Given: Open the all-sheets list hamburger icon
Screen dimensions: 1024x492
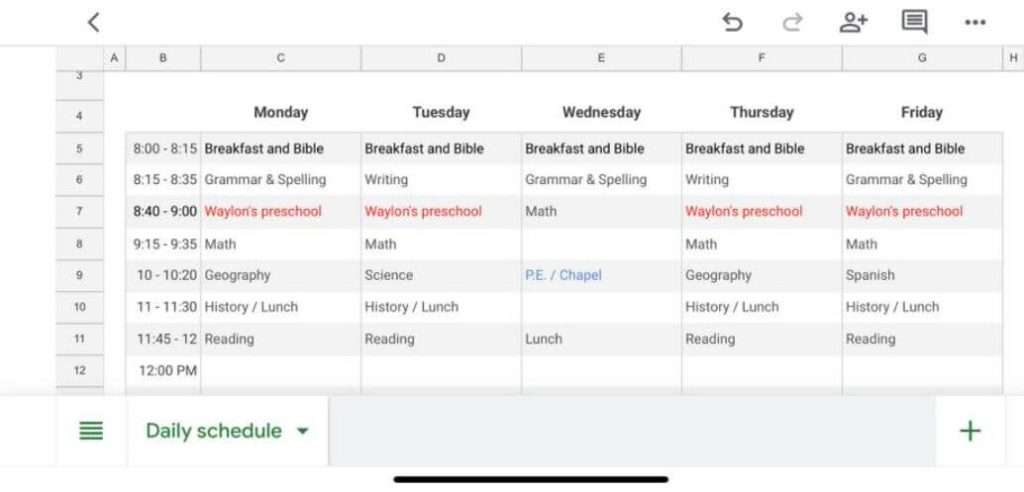Looking at the screenshot, I should pos(91,431).
